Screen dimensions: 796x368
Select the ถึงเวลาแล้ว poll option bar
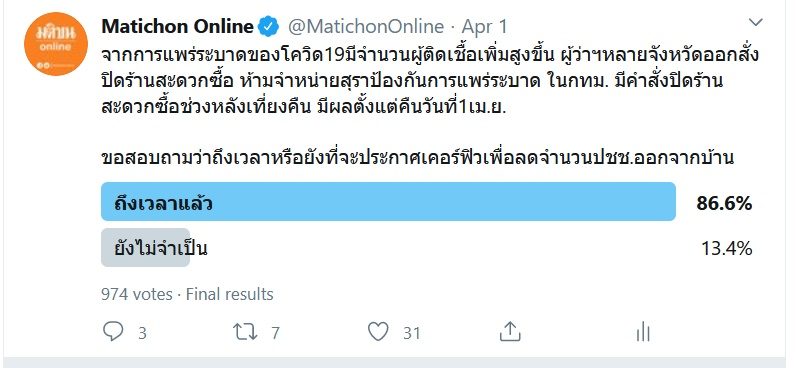388,202
